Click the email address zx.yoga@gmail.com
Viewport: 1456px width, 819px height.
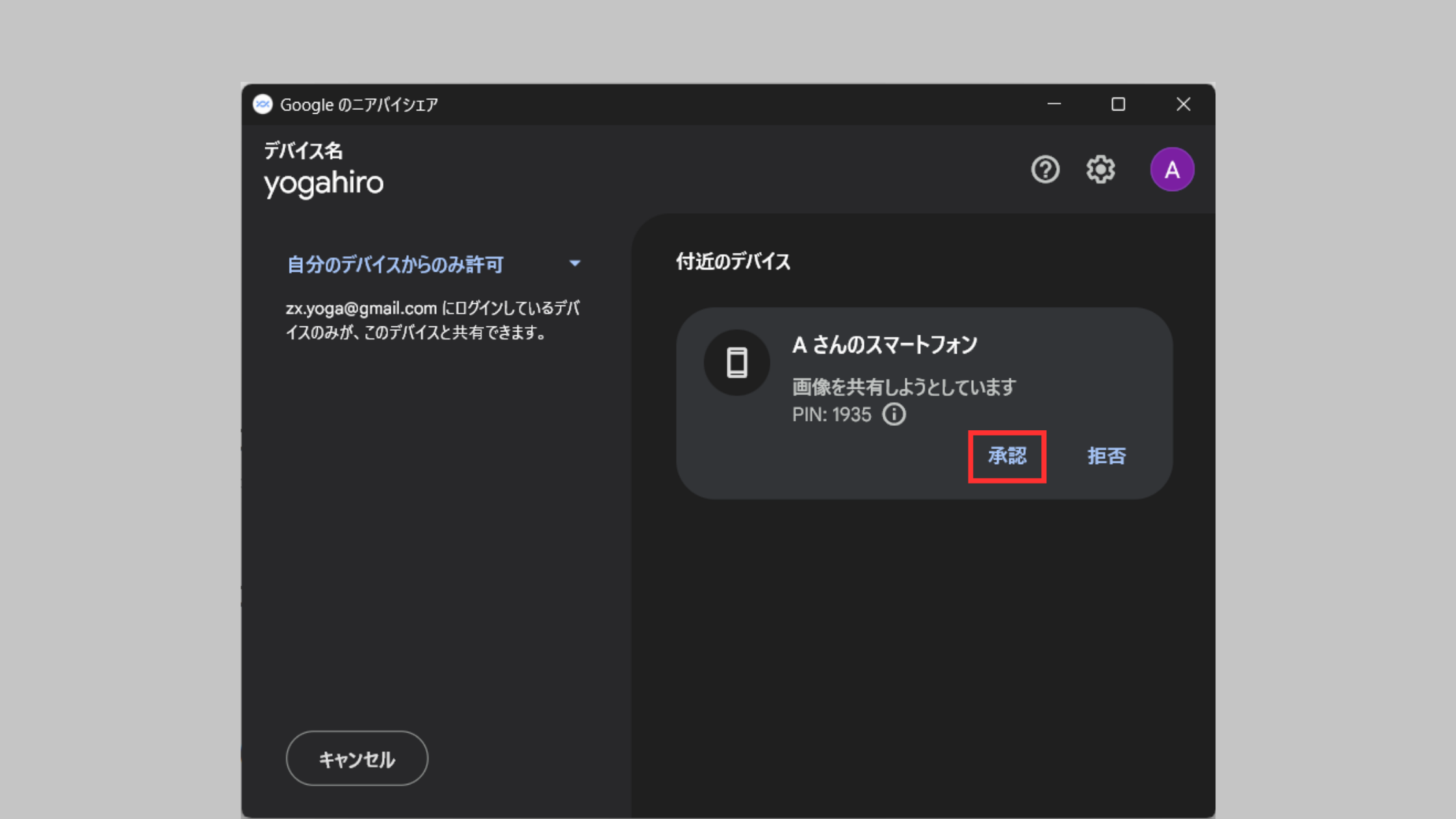click(x=360, y=308)
